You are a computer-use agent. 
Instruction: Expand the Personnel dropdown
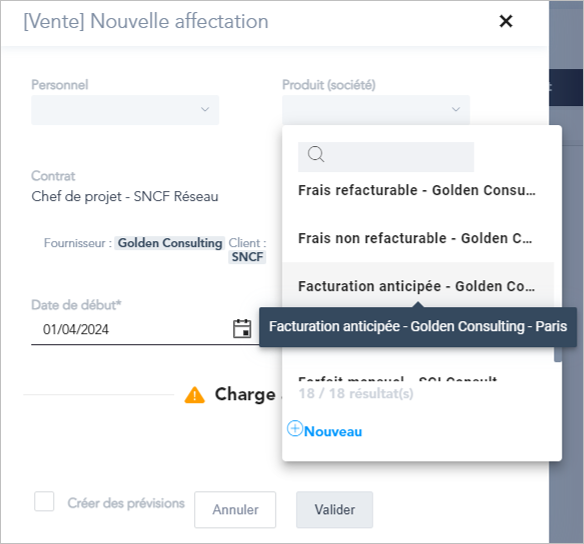125,110
